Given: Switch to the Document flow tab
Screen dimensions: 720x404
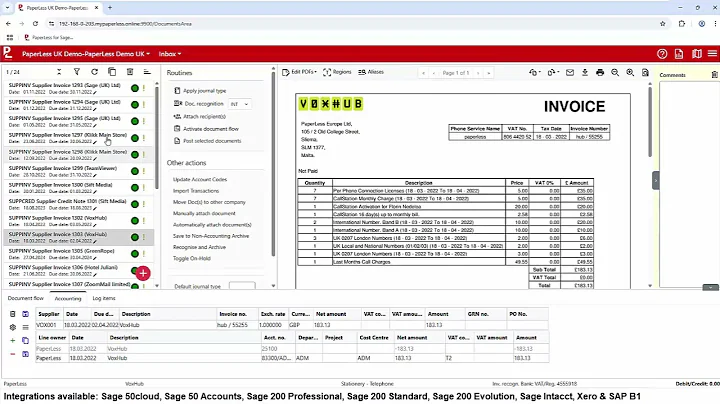Looking at the screenshot, I should coord(26,298).
